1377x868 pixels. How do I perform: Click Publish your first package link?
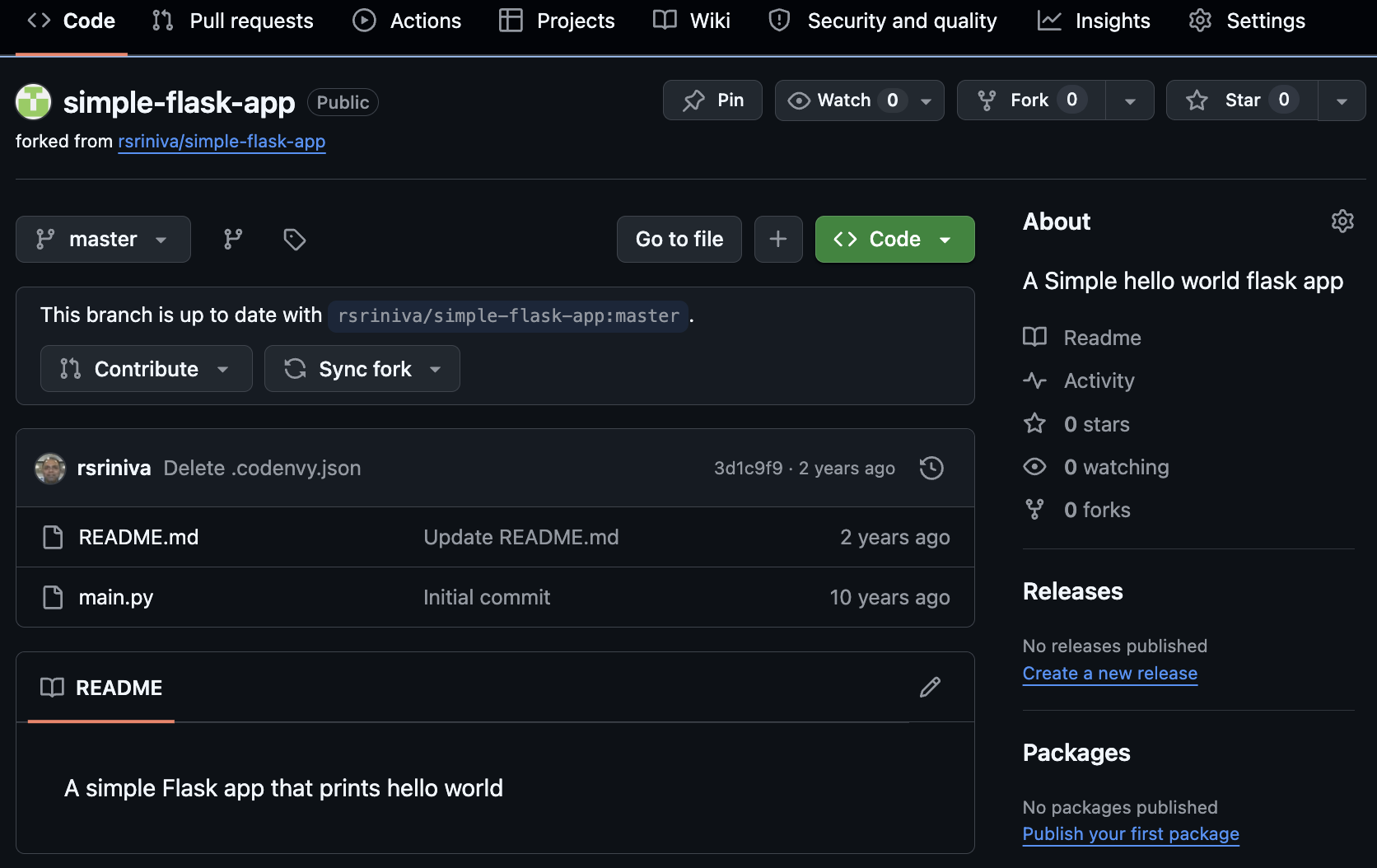1130,834
